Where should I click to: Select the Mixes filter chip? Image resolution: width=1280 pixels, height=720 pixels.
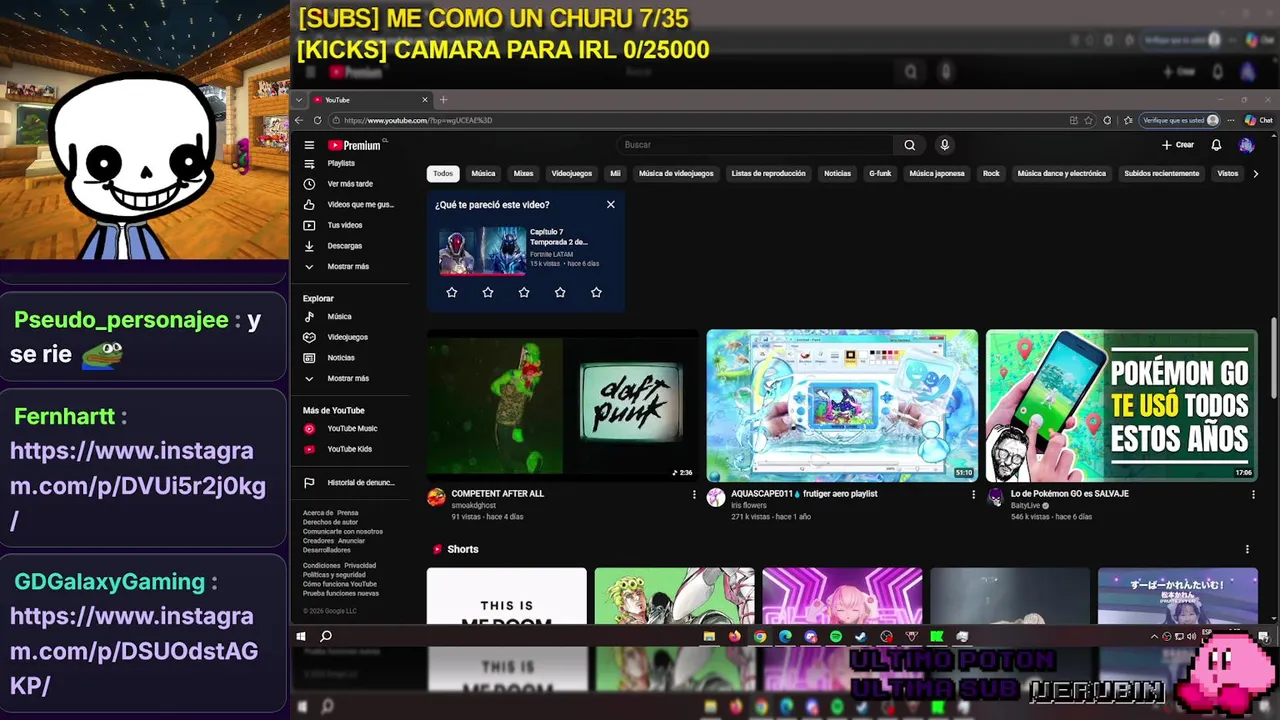click(523, 173)
